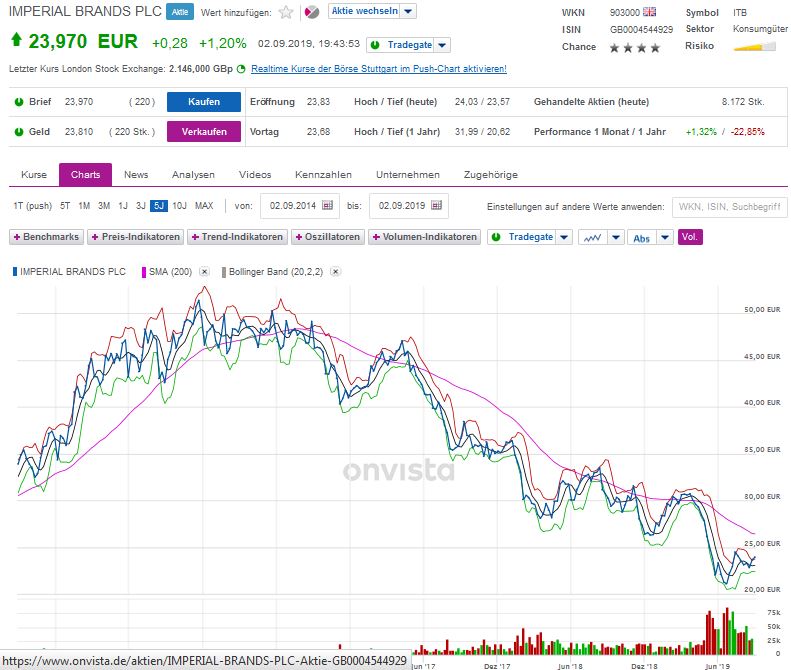This screenshot has height=670, width=791.
Task: Click the pie chart portfolio icon
Action: click(311, 12)
